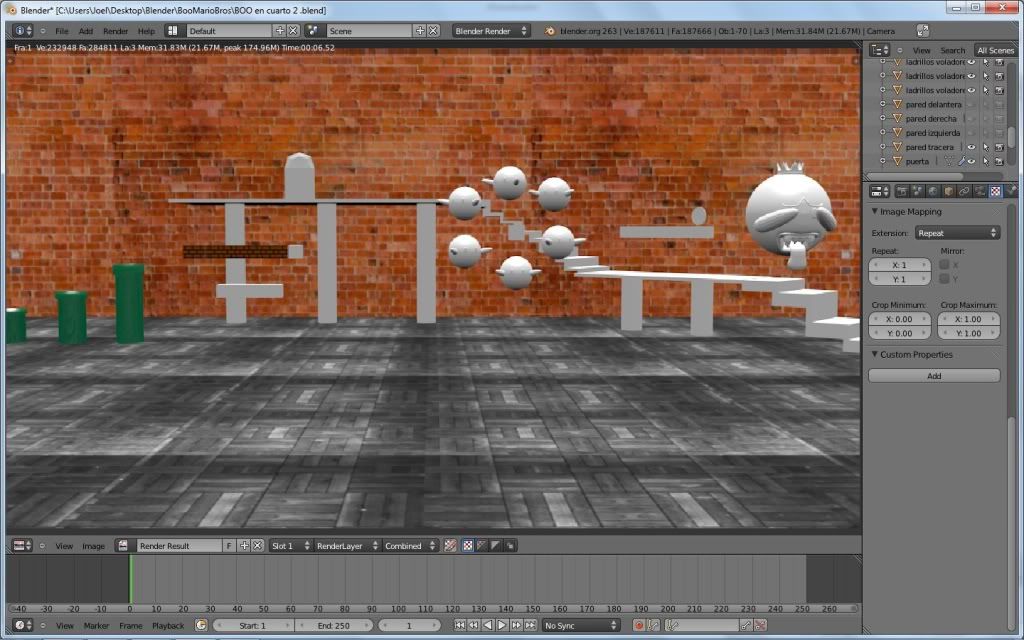Toggle Fake User F button for Render Result

coord(229,546)
